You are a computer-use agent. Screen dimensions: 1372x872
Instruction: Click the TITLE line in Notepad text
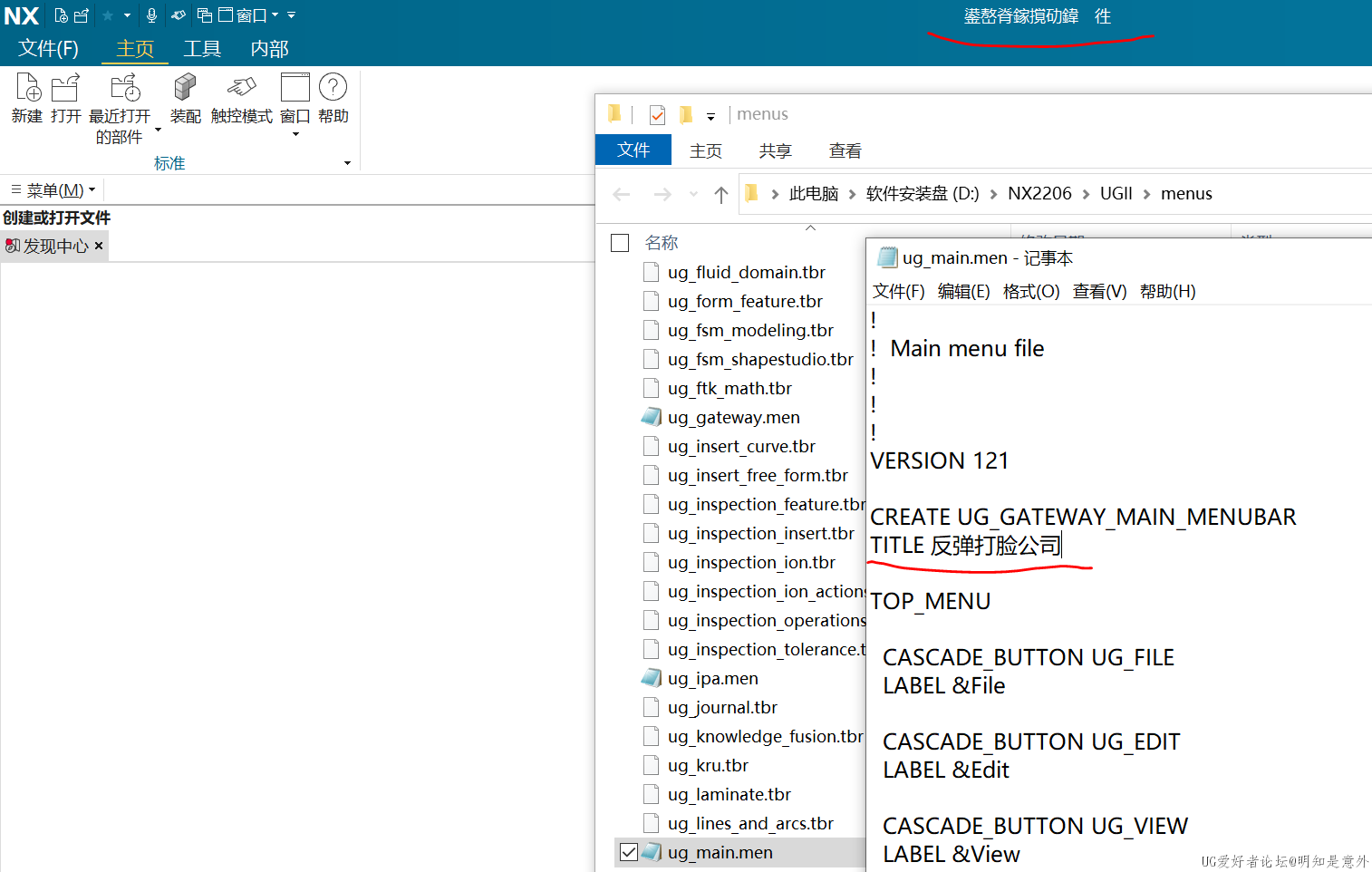[966, 546]
